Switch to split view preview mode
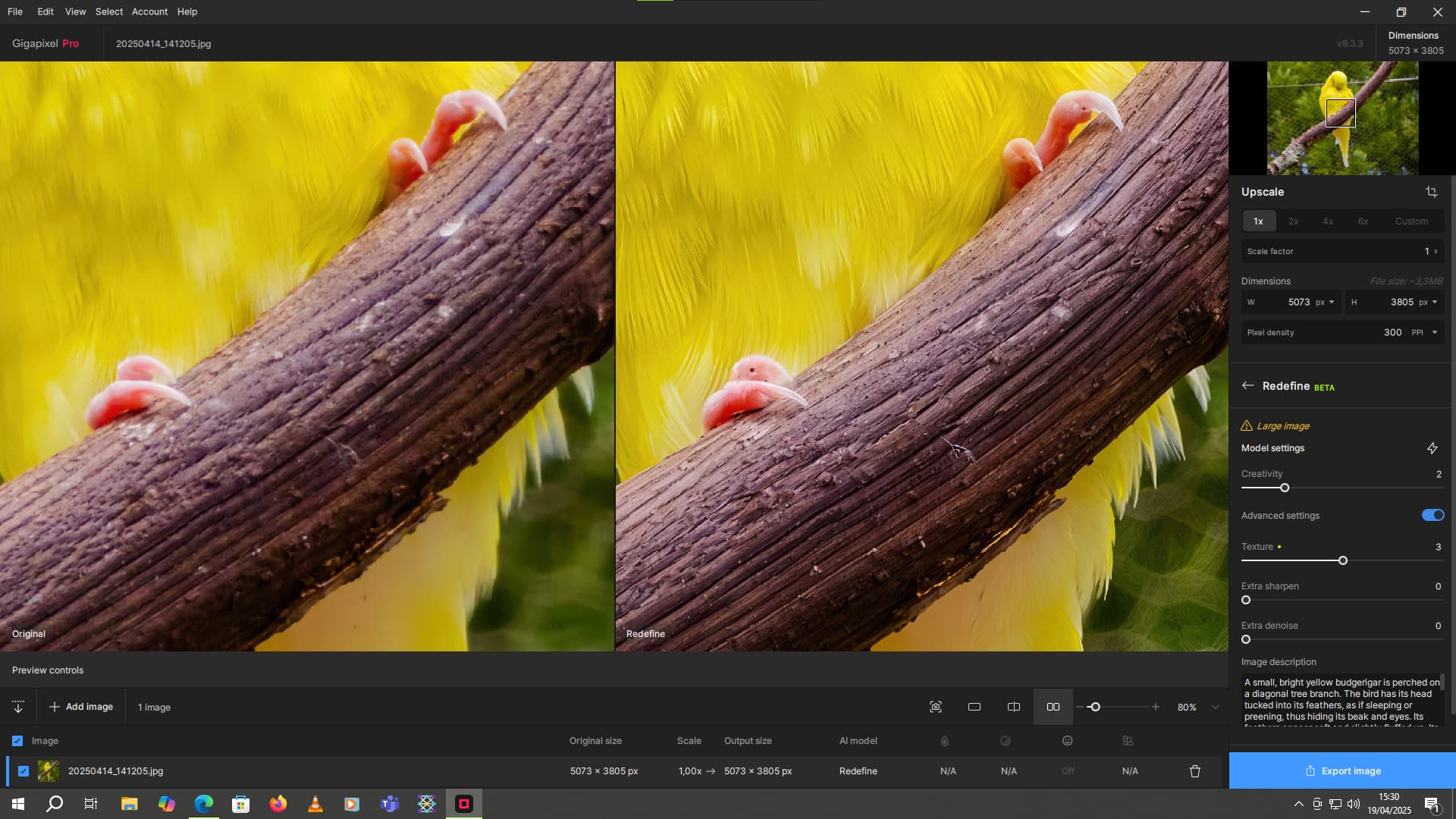This screenshot has height=819, width=1456. click(x=1014, y=707)
